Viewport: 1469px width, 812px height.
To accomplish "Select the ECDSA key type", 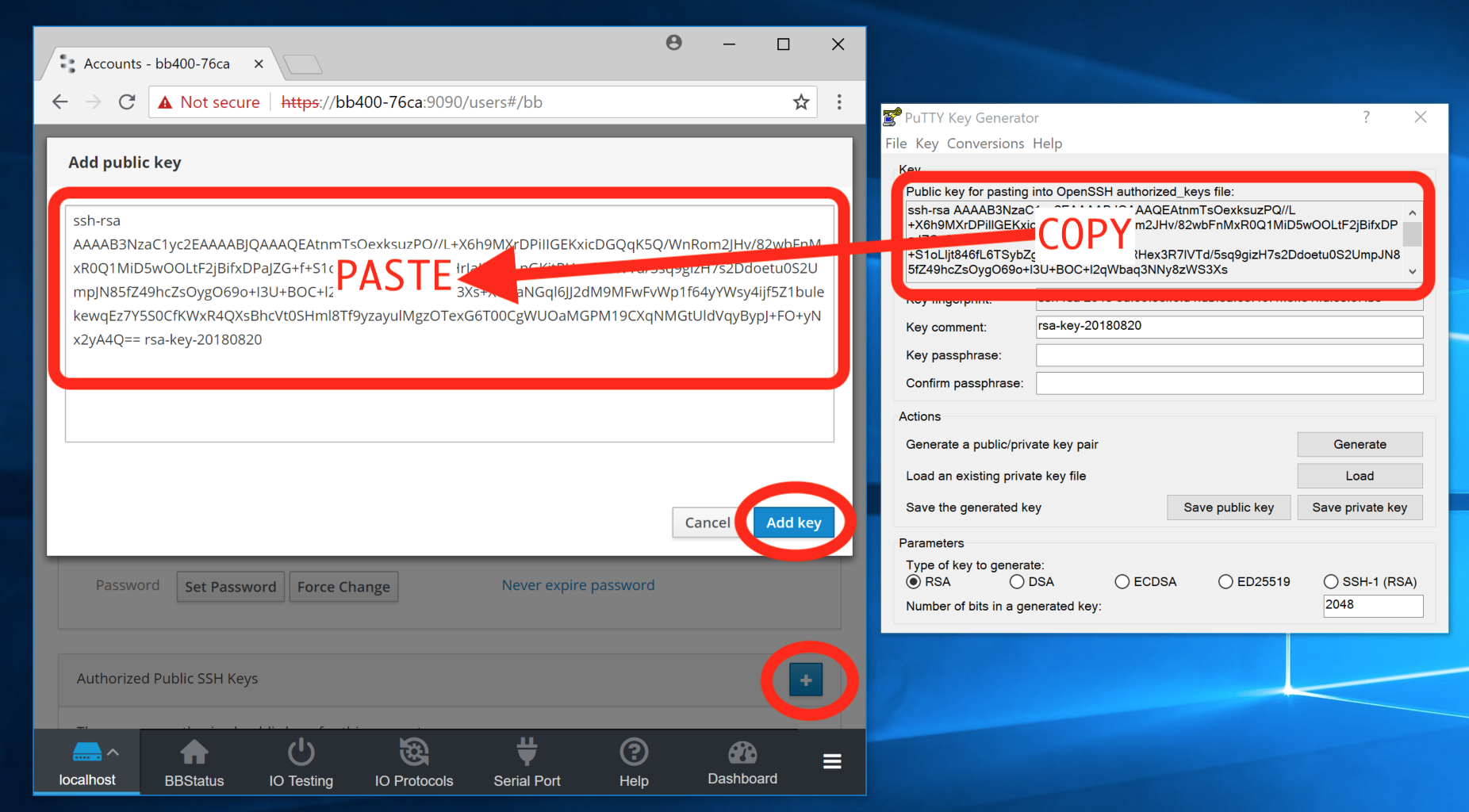I will [x=1122, y=582].
